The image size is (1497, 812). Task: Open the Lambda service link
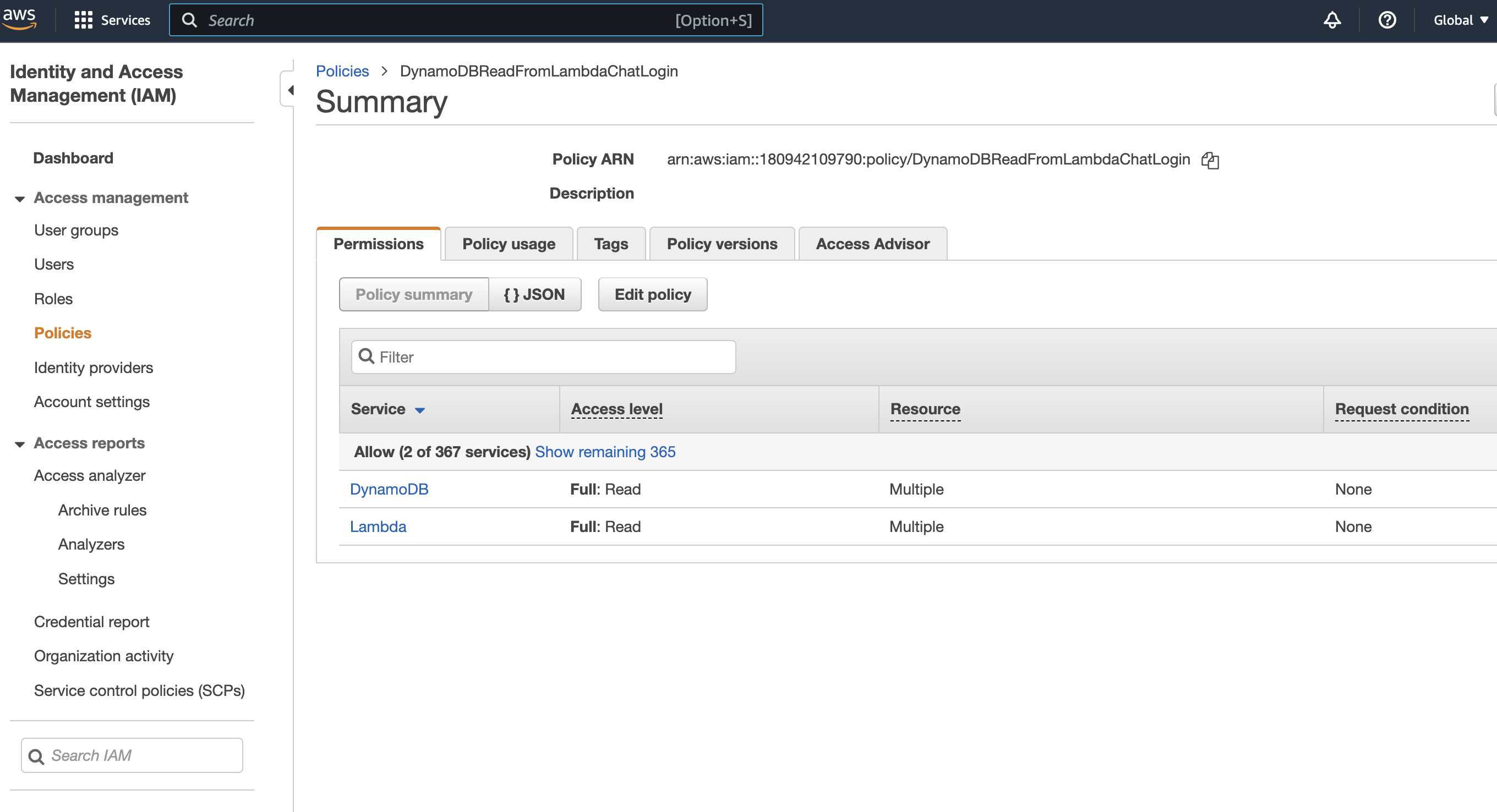tap(378, 527)
